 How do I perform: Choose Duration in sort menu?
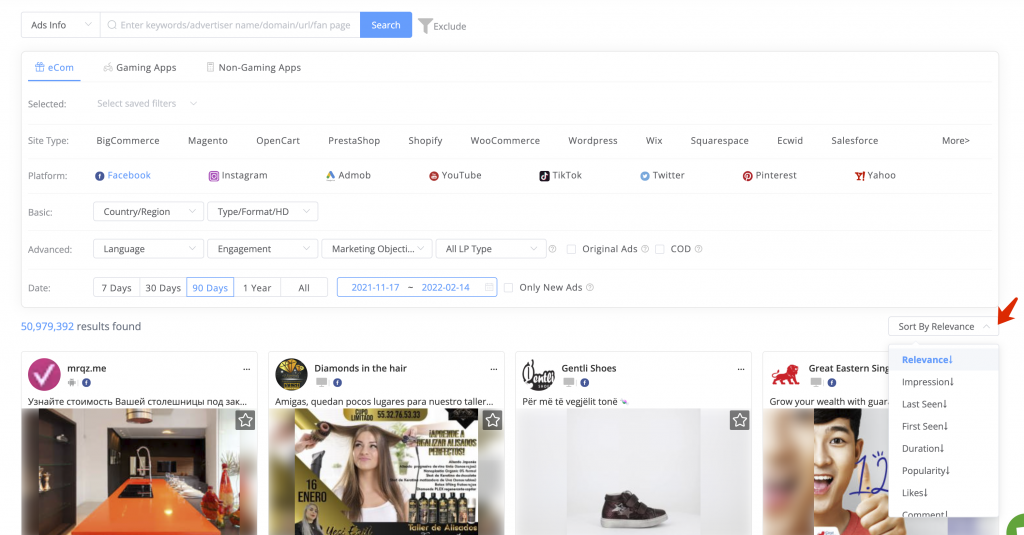coord(943,449)
